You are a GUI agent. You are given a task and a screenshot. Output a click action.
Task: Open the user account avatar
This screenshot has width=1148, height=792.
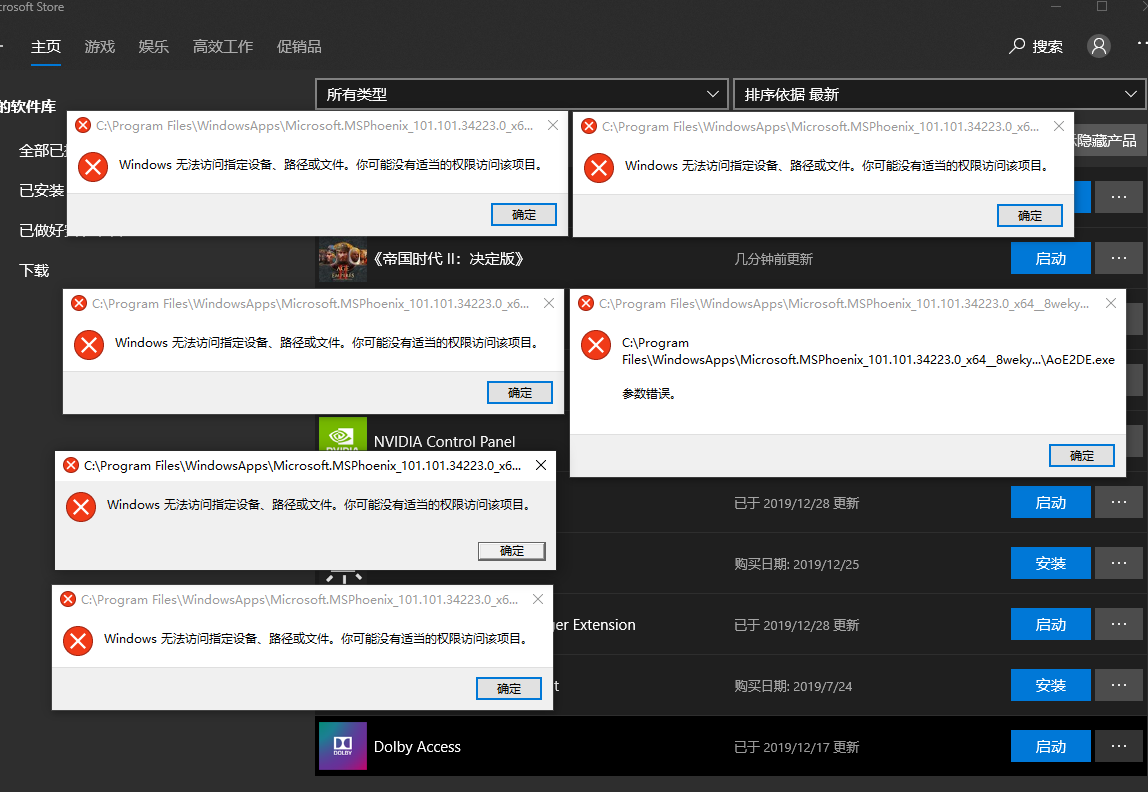point(1098,46)
